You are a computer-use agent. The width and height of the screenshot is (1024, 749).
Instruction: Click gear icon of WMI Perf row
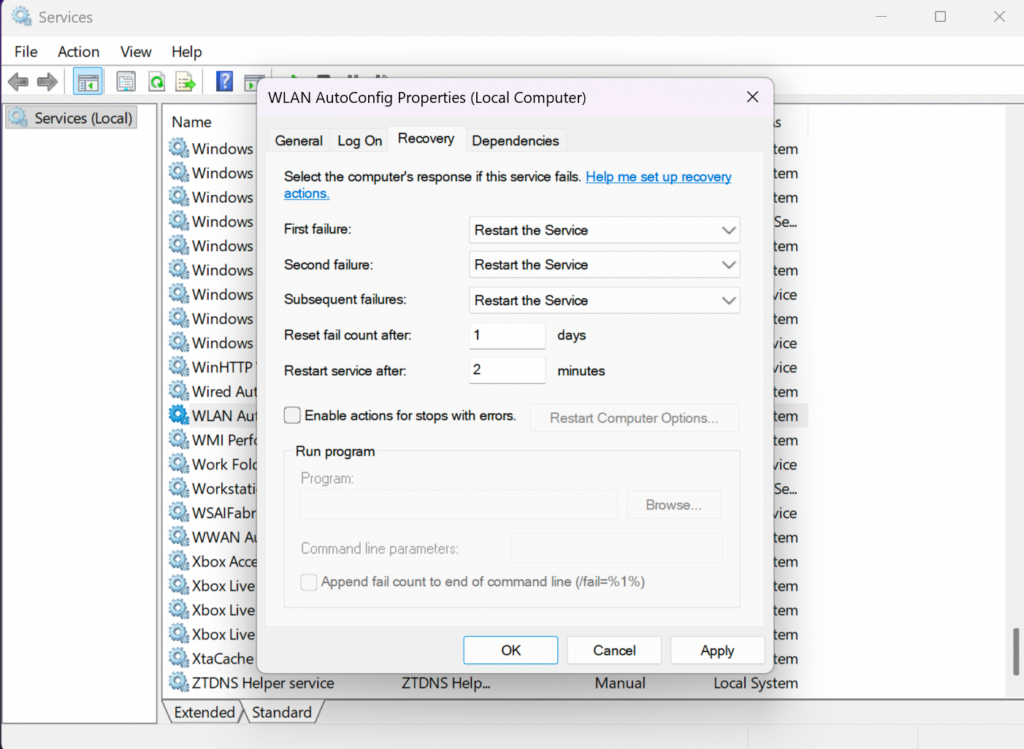click(178, 439)
